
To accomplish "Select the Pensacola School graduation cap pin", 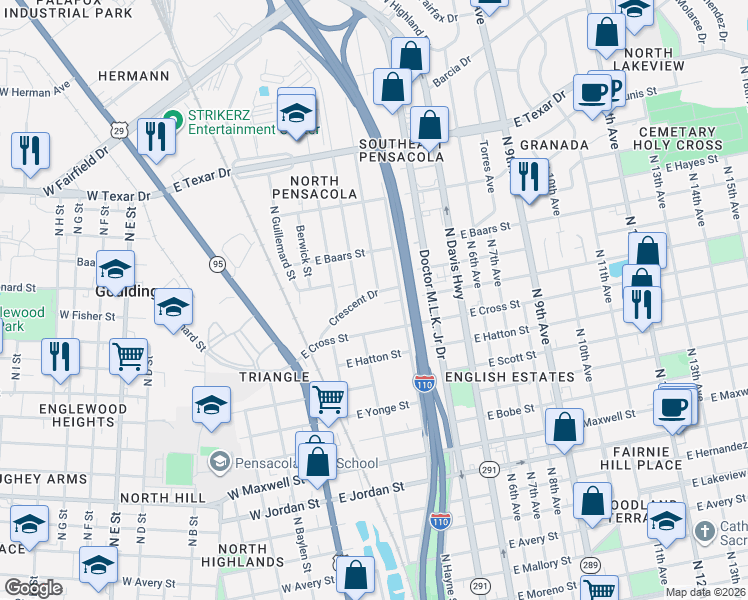I will (219, 463).
